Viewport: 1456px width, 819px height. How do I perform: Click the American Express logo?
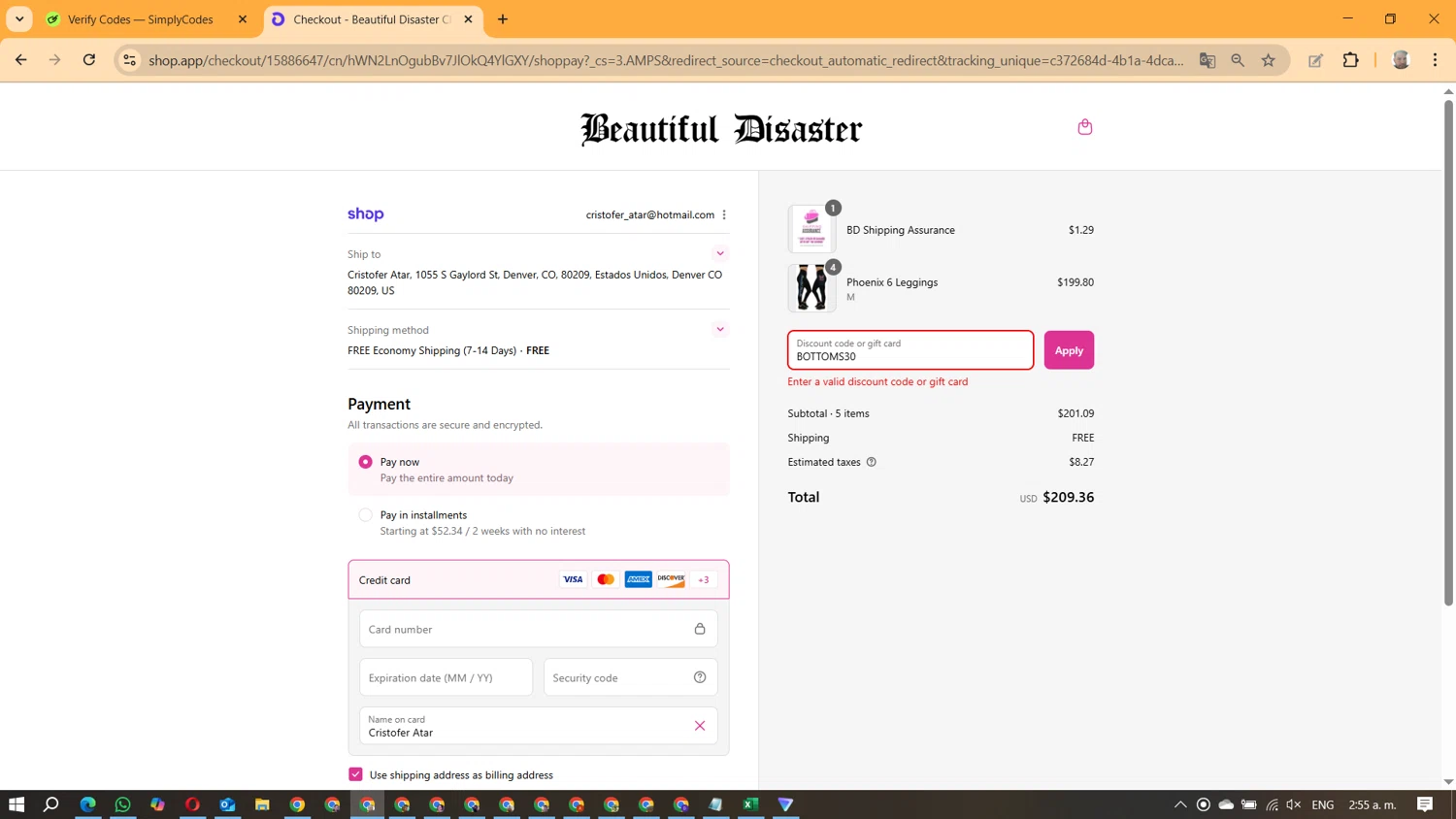[639, 579]
